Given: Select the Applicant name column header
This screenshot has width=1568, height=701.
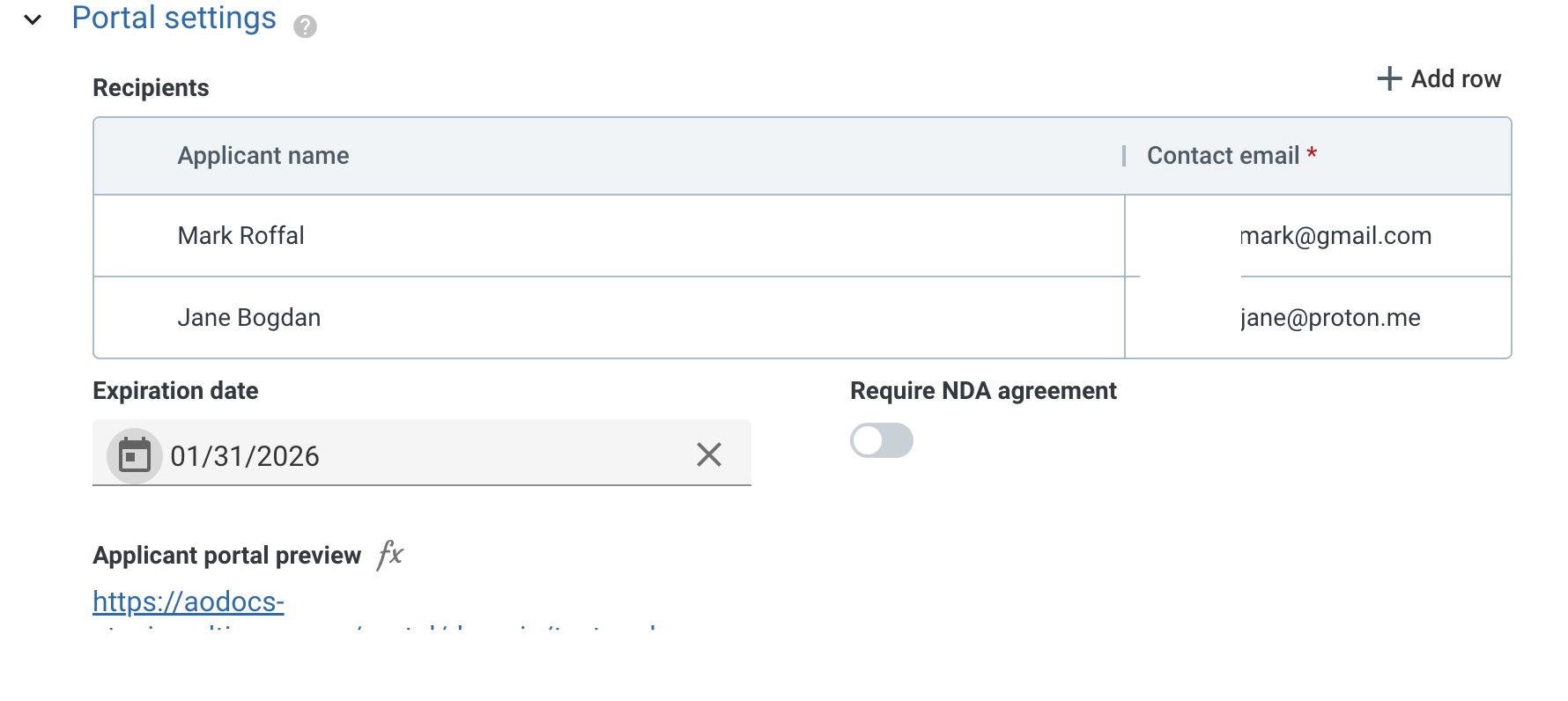Looking at the screenshot, I should (x=263, y=156).
